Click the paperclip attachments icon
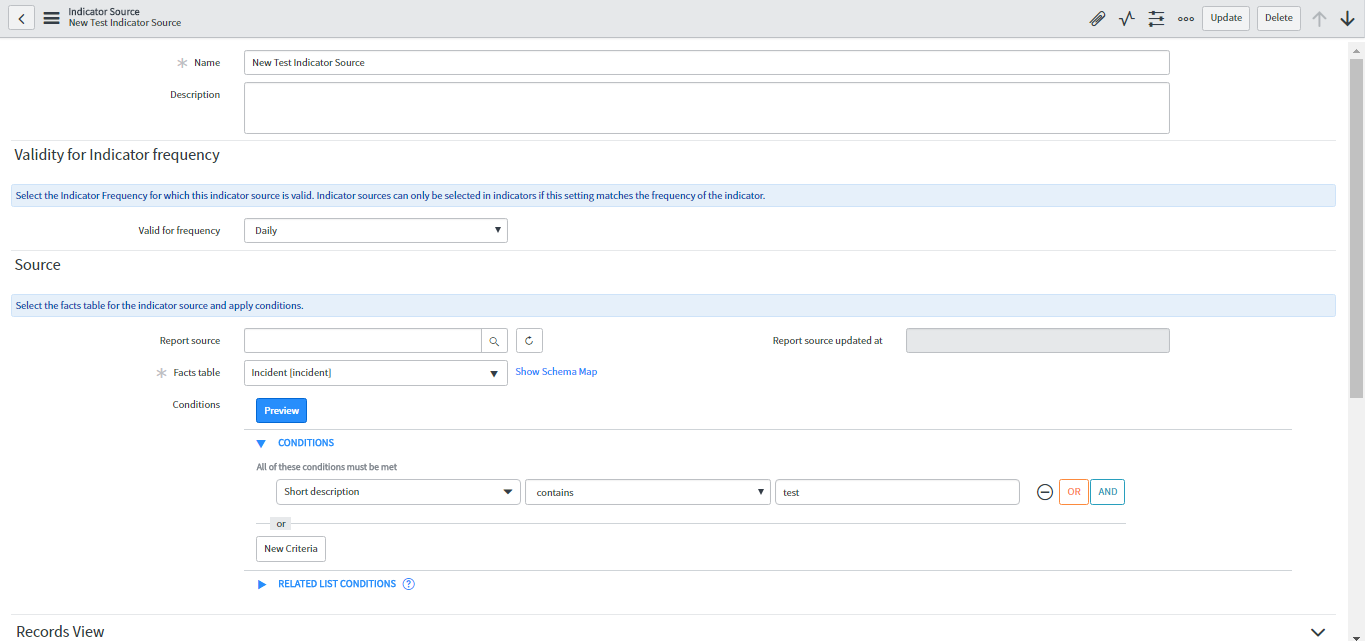 click(x=1097, y=18)
